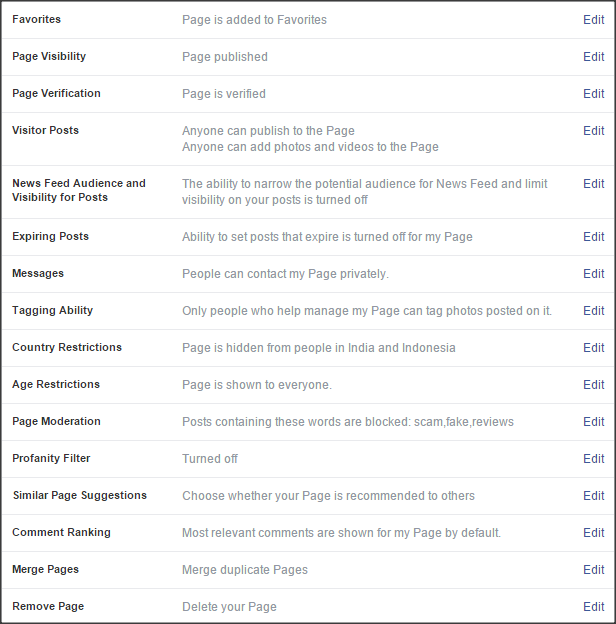Open Edit for Remove Page
The height and width of the screenshot is (624, 616).
point(593,607)
